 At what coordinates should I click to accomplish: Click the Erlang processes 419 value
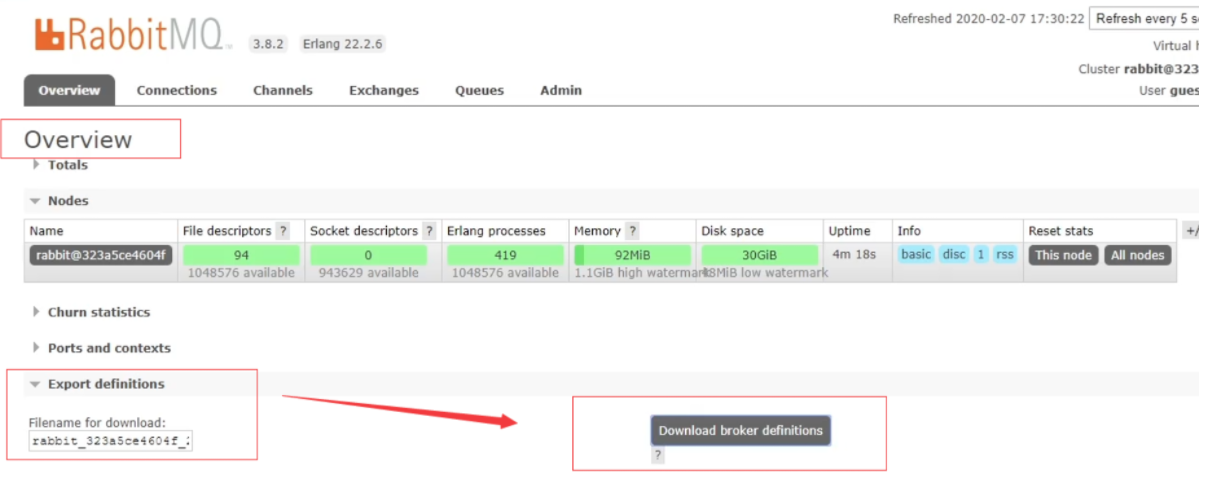505,255
